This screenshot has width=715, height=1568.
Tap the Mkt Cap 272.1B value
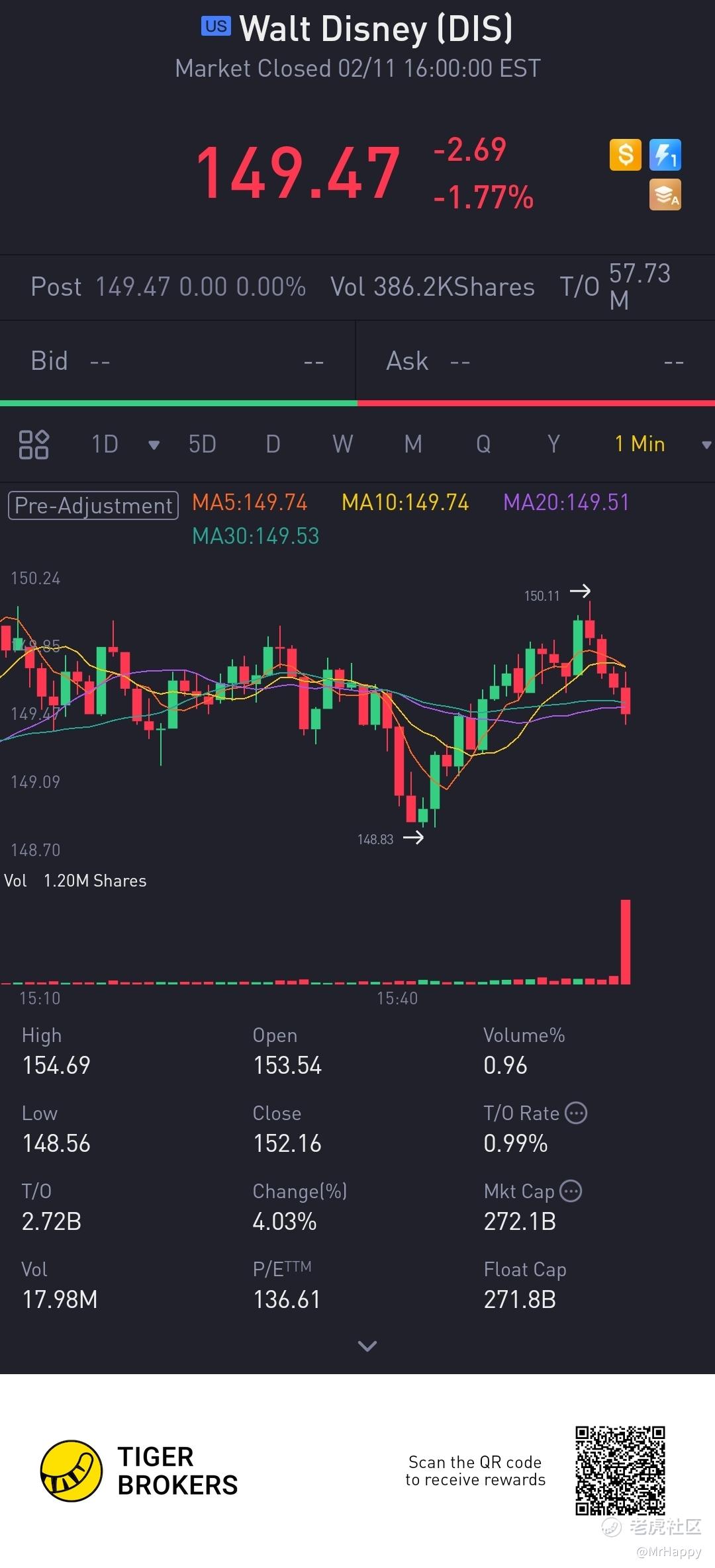pyautogui.click(x=520, y=1221)
